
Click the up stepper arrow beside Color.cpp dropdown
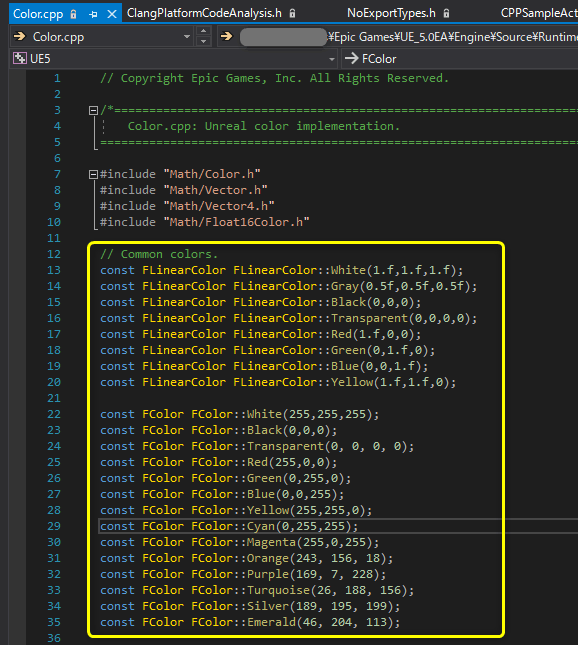point(203,31)
